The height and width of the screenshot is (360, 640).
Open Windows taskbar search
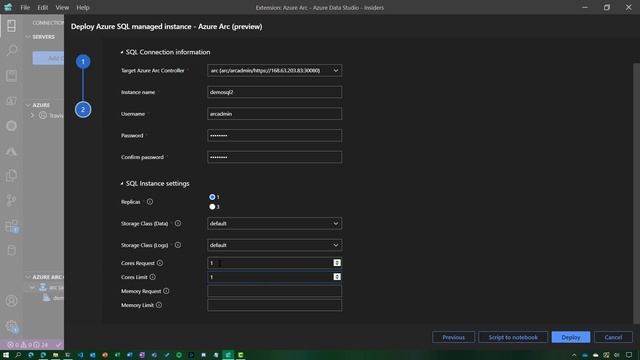point(18,355)
